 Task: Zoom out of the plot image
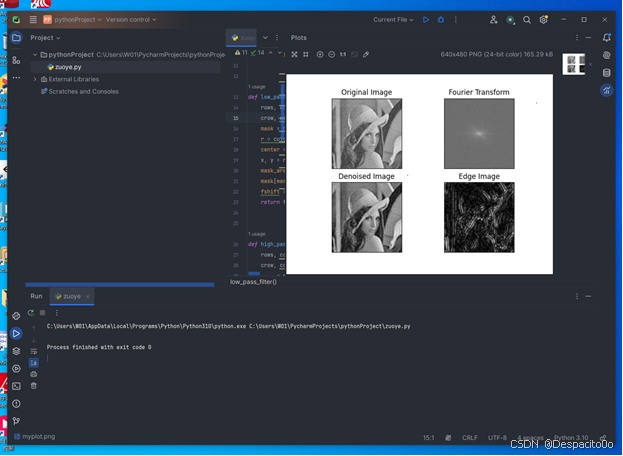[x=331, y=54]
